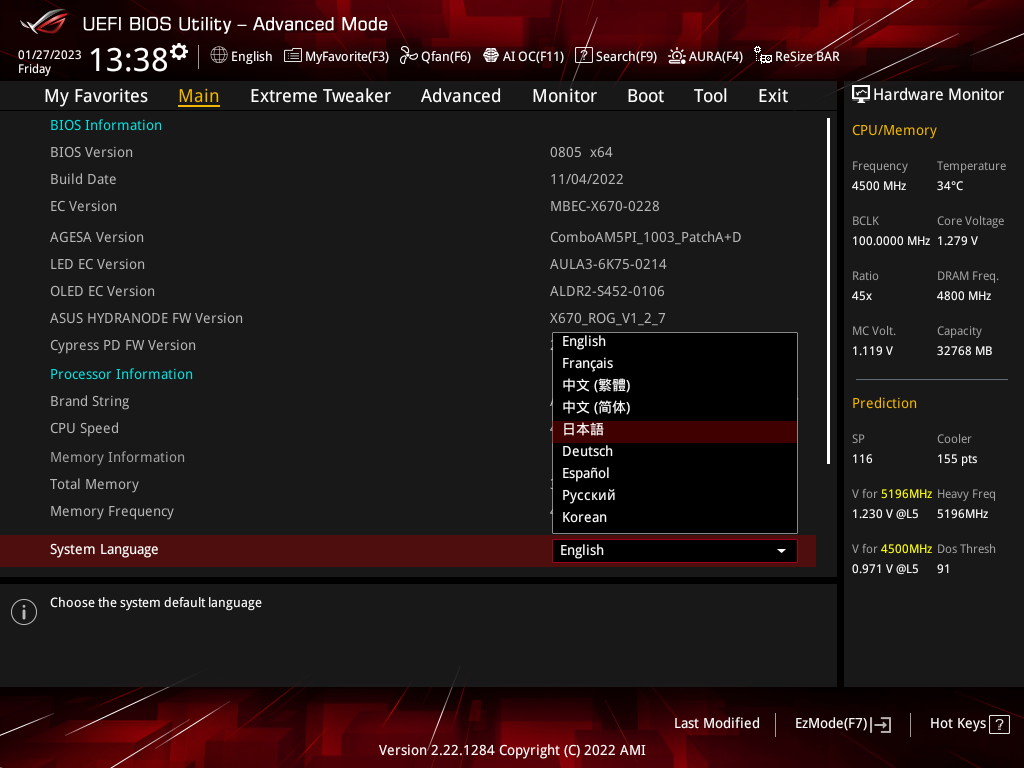Select the highlighted 日本語 option
Image resolution: width=1024 pixels, height=768 pixels.
[x=675, y=430]
